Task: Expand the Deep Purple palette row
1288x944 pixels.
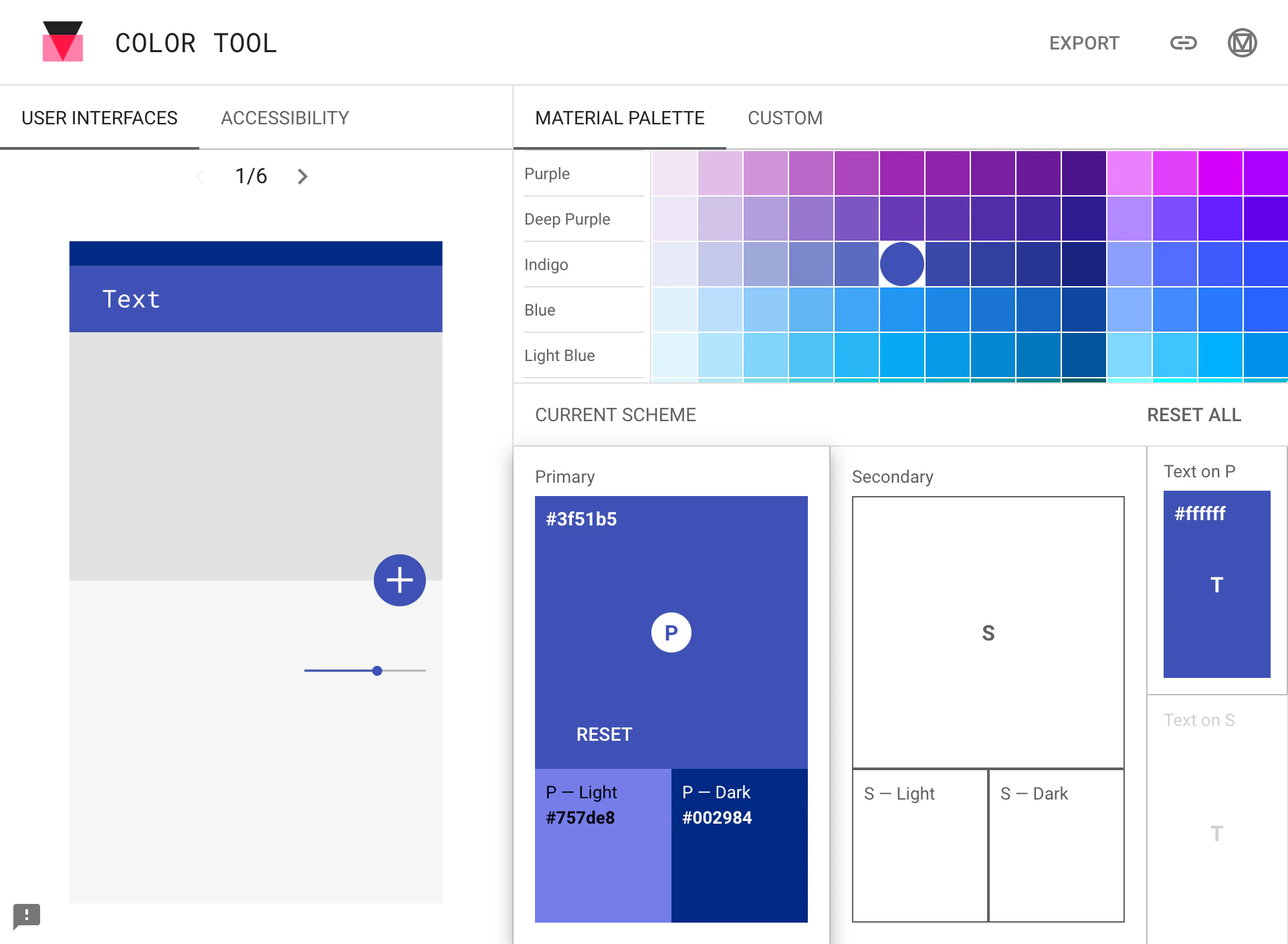Action: coord(566,219)
